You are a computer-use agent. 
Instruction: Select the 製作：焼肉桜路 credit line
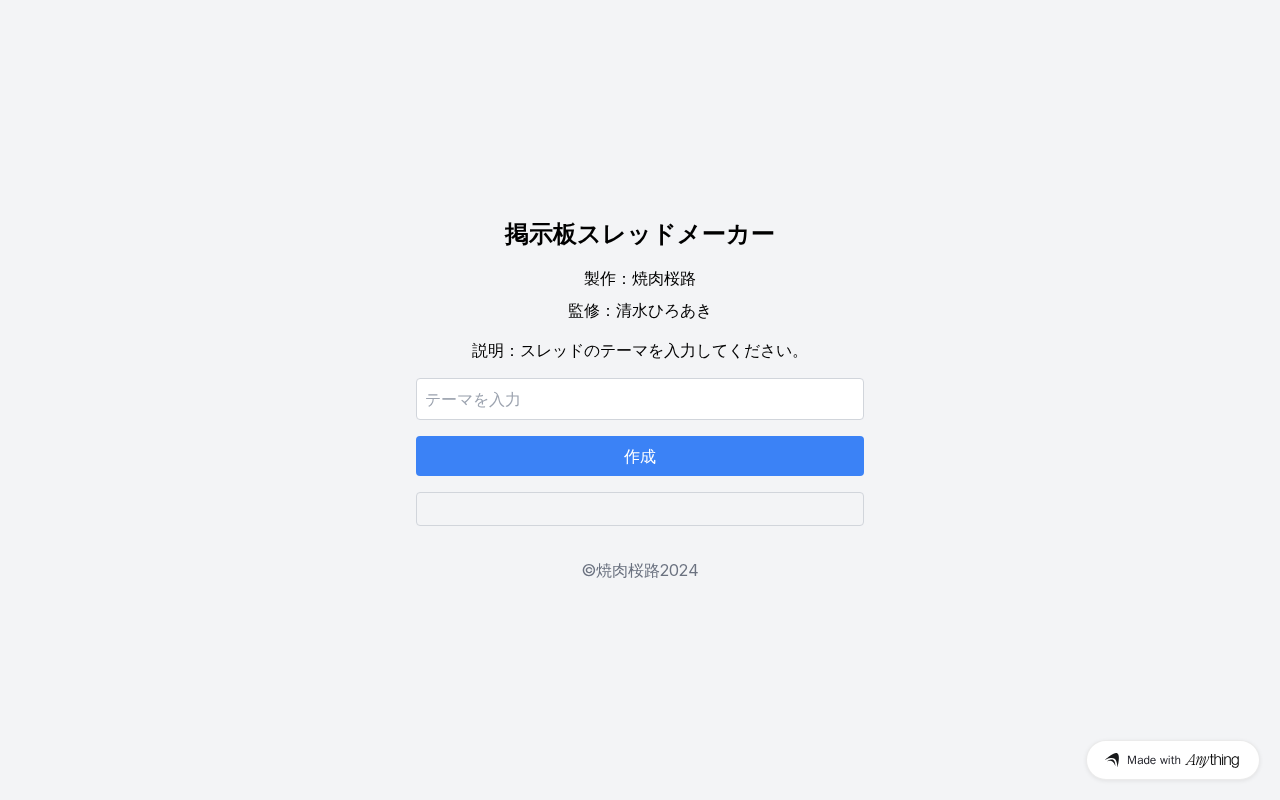pyautogui.click(x=640, y=279)
